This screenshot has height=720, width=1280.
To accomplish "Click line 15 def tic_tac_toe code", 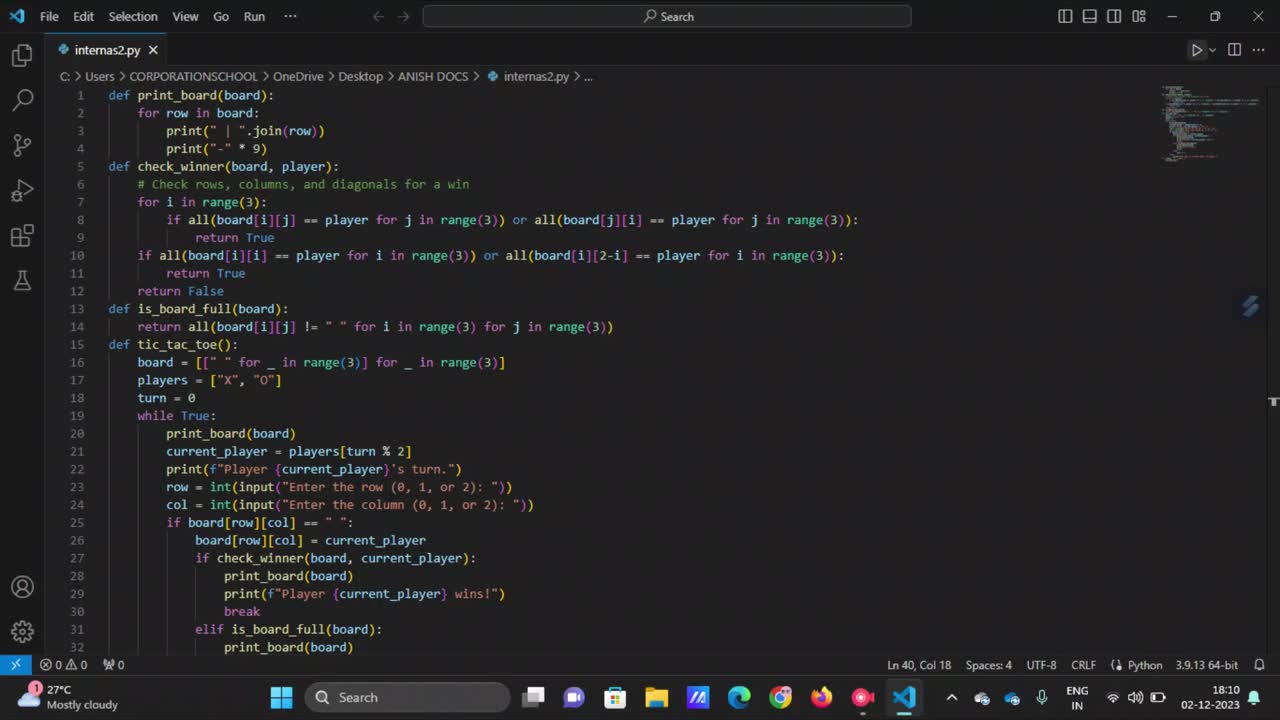I will click(x=173, y=344).
